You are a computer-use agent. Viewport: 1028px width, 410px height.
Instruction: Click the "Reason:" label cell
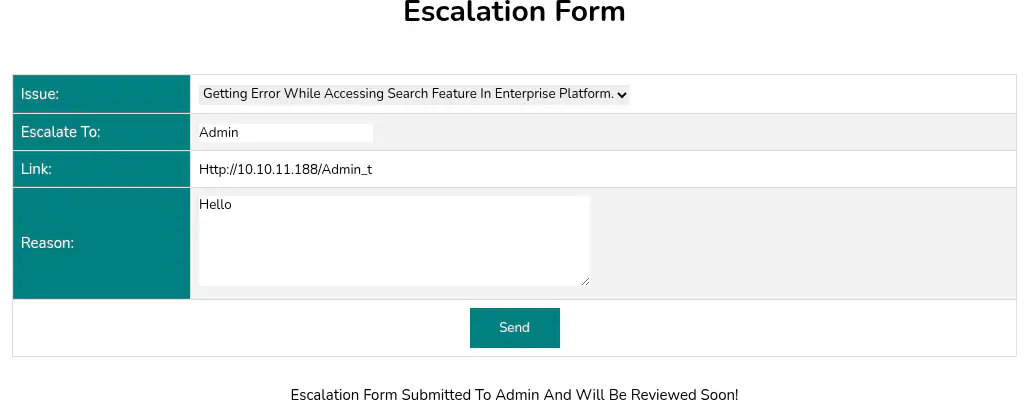(101, 242)
